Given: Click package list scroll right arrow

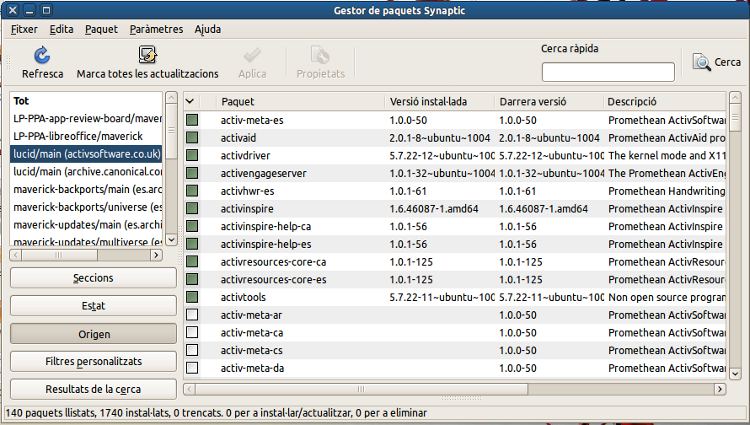Looking at the screenshot, I should pos(720,389).
